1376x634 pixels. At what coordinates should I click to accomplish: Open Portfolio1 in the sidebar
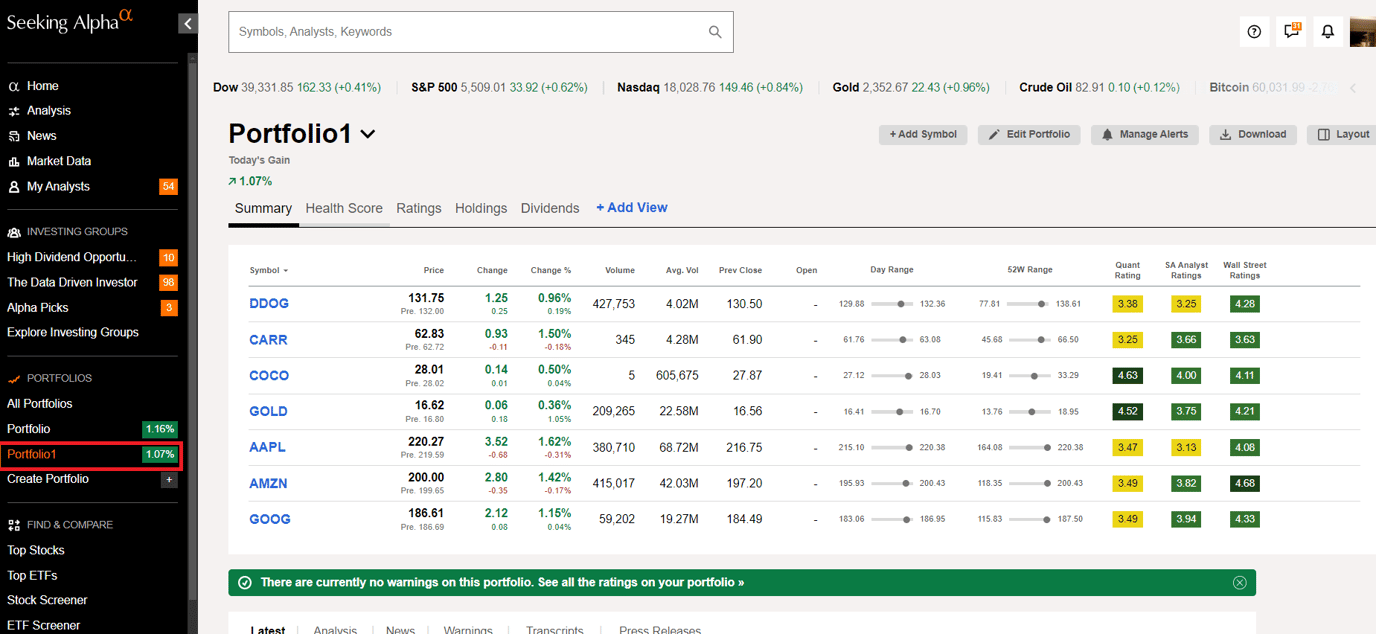[x=91, y=454]
